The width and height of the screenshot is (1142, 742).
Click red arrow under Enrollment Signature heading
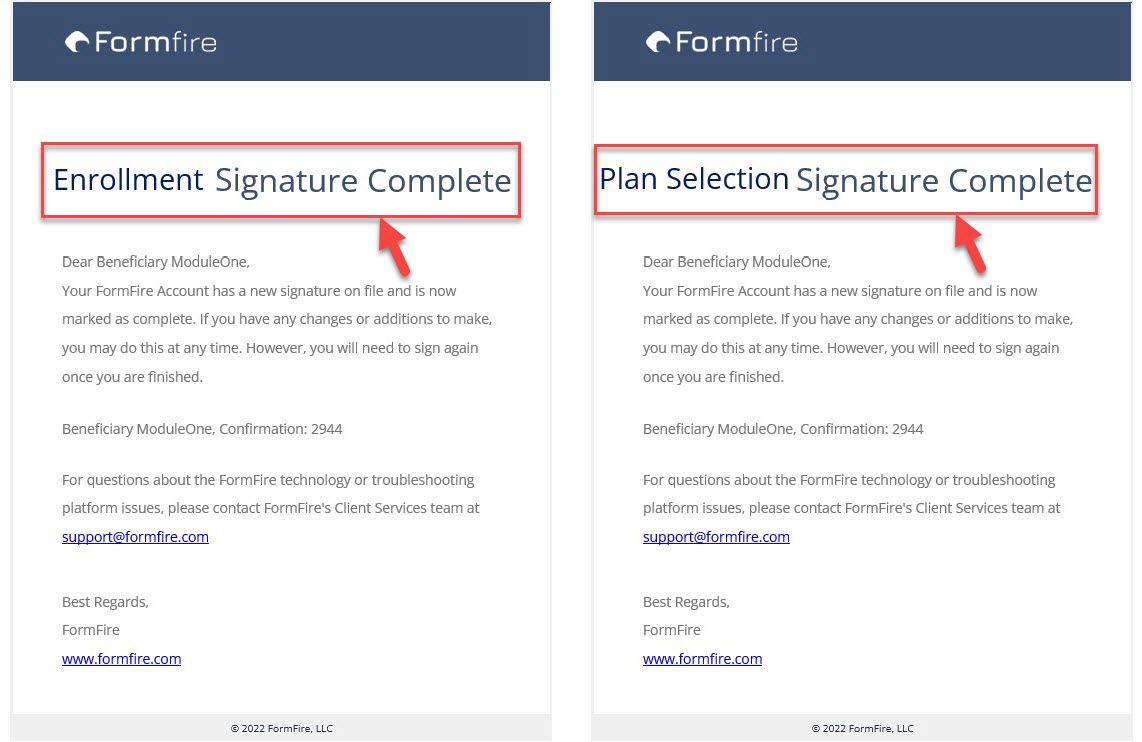394,246
